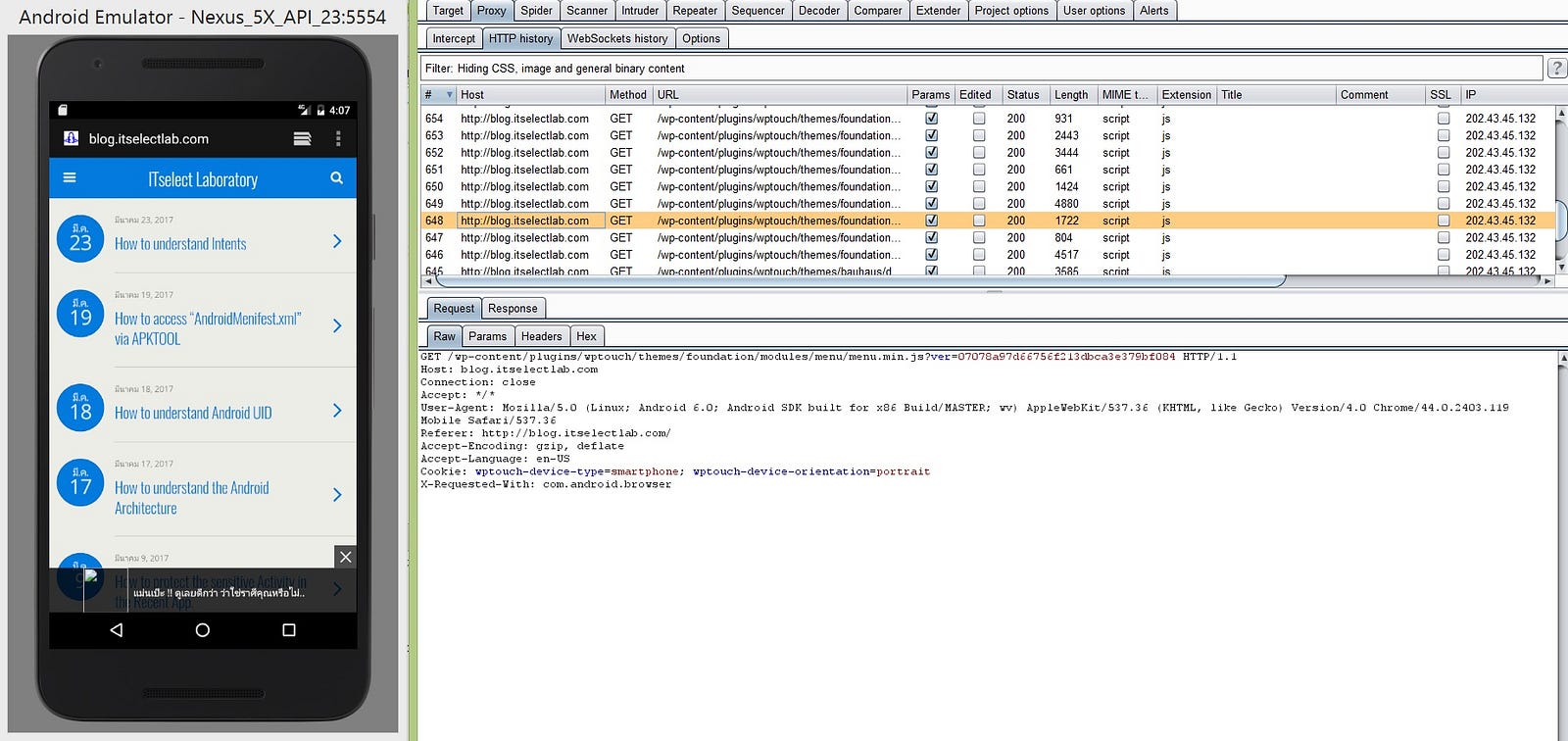Sort history by Status column header

coord(1025,95)
